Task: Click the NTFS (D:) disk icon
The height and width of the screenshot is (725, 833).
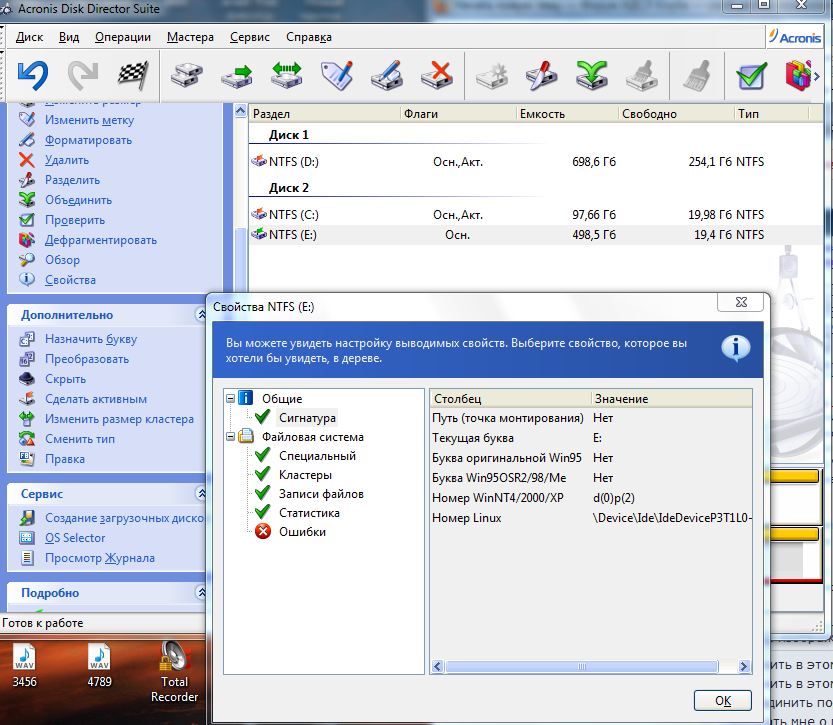Action: pyautogui.click(x=259, y=160)
